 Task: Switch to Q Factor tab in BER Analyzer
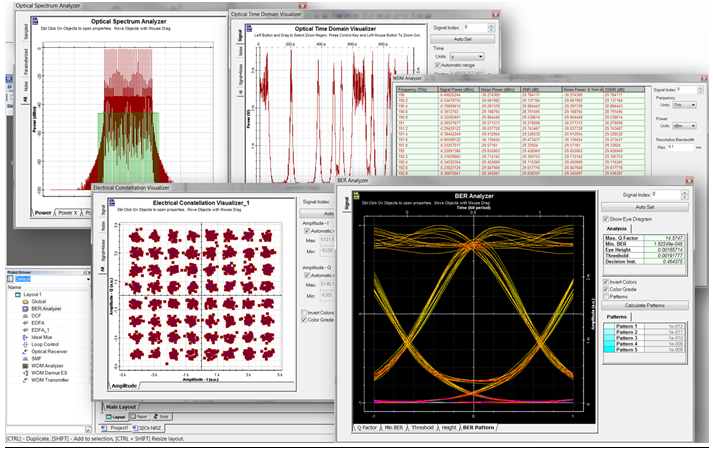[367, 428]
